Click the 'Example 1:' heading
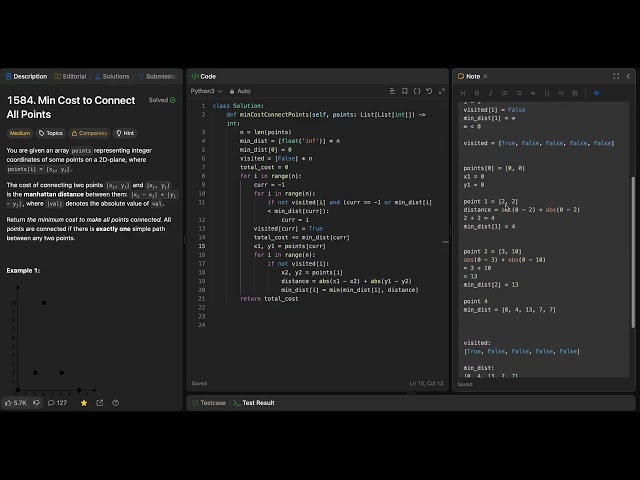The width and height of the screenshot is (640, 480). coord(23,271)
